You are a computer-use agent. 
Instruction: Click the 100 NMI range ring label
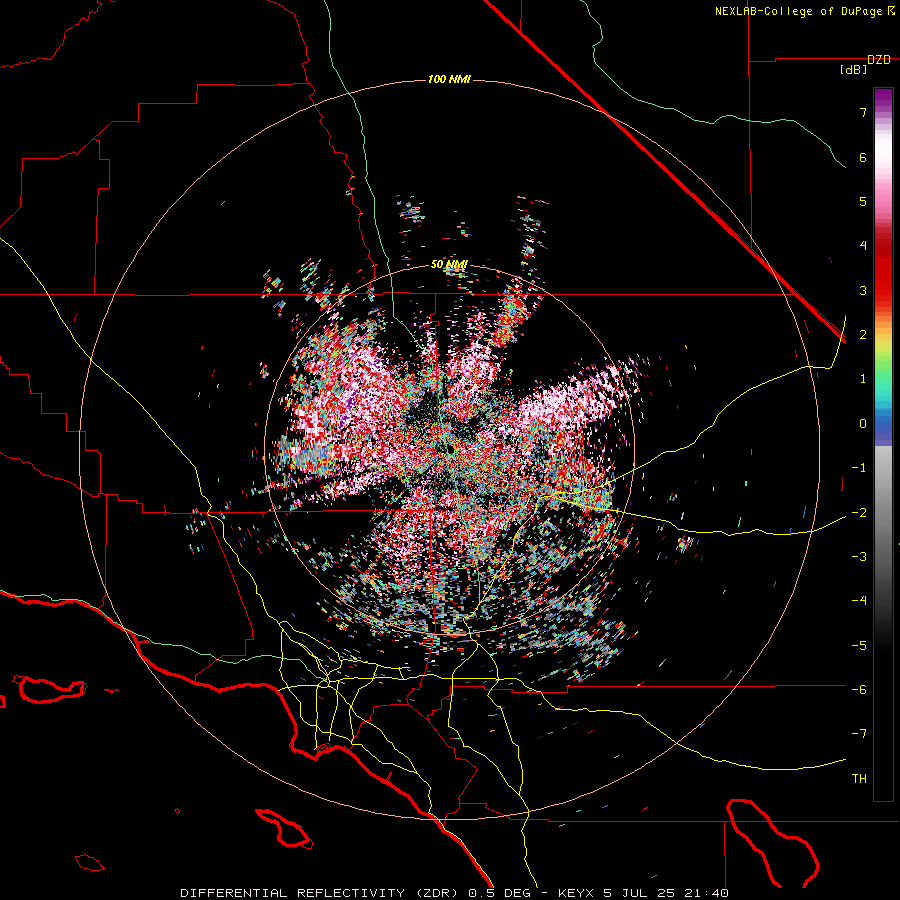(x=449, y=79)
